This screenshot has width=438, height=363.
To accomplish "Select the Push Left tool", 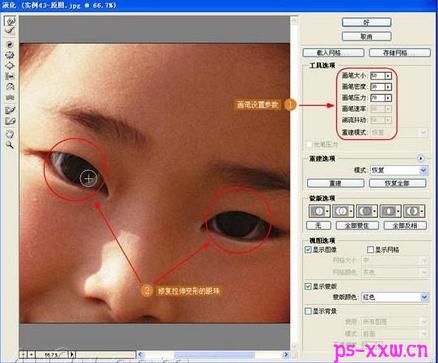I will (x=10, y=76).
